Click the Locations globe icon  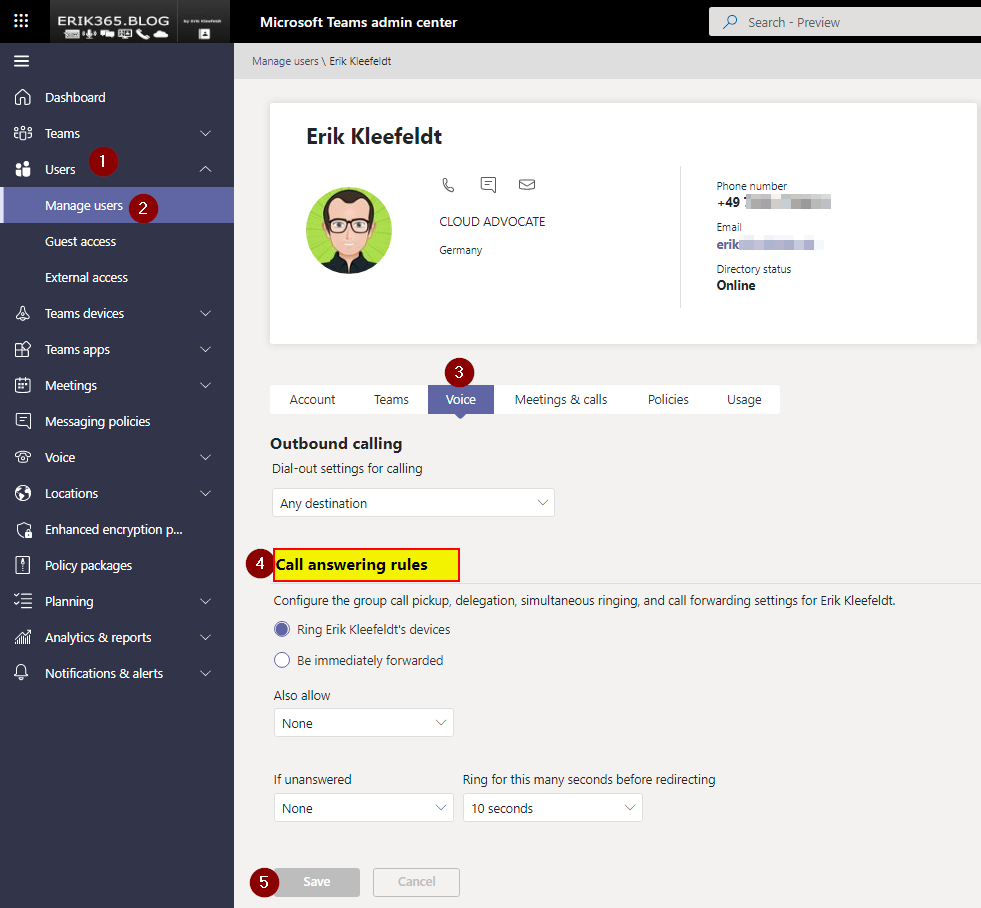tap(22, 493)
